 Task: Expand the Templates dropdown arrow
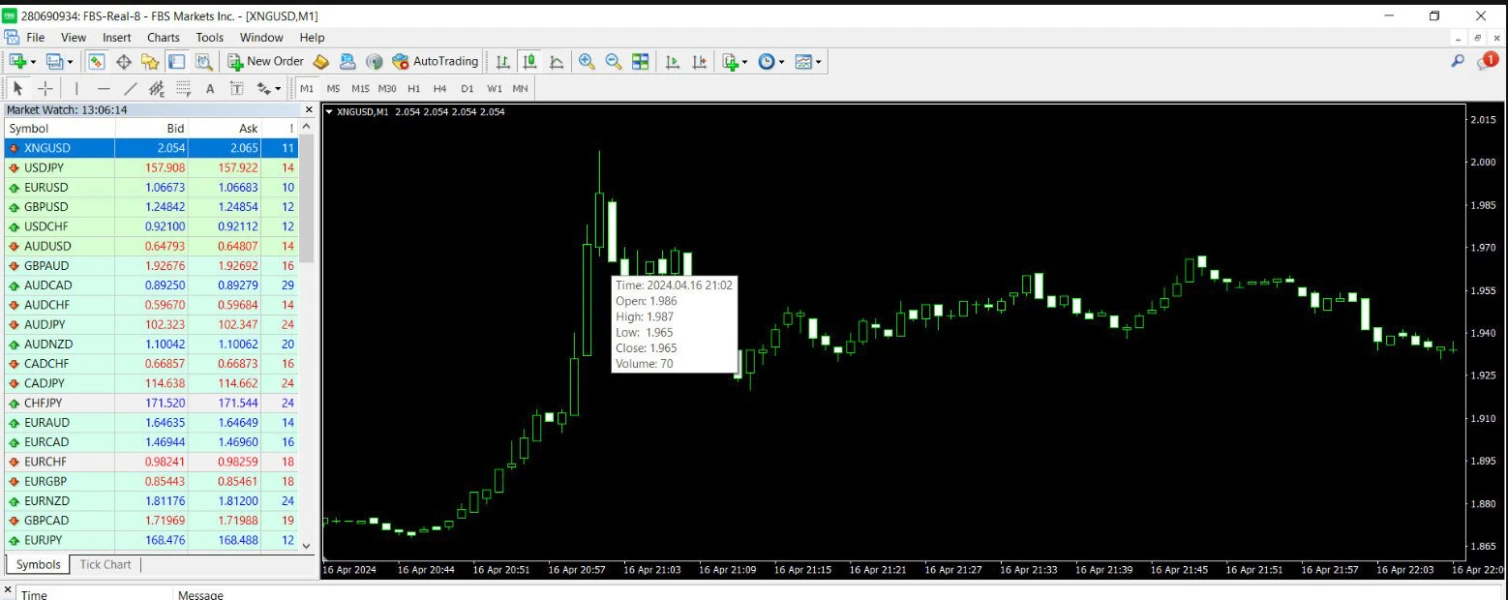819,62
